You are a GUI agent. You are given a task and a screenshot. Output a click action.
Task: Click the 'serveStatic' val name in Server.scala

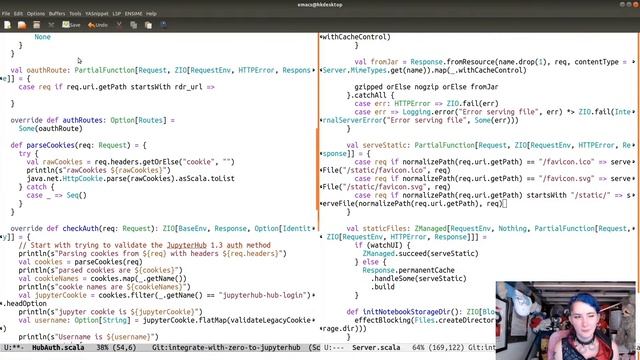[x=384, y=145]
